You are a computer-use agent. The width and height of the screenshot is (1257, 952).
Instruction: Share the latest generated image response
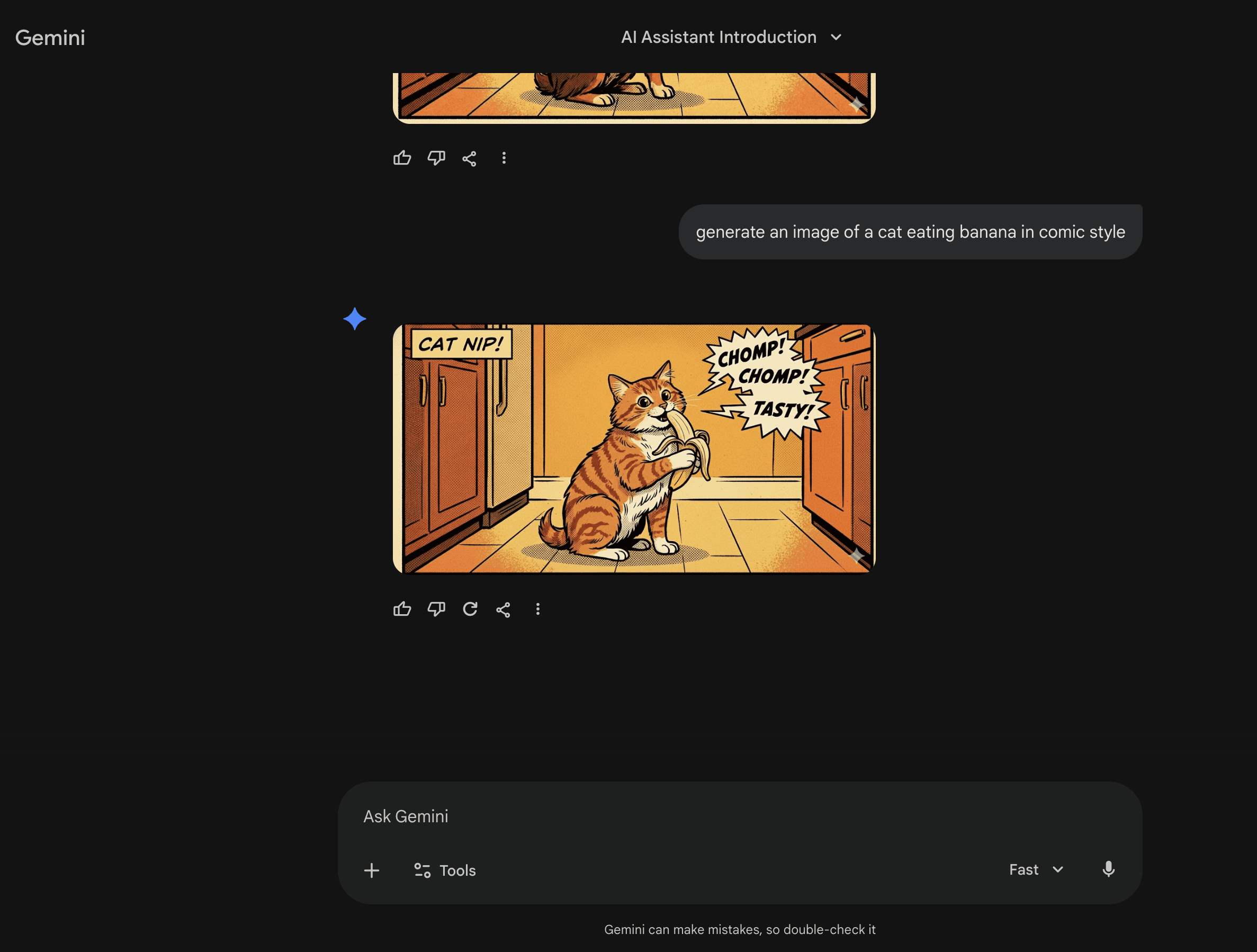tap(504, 609)
